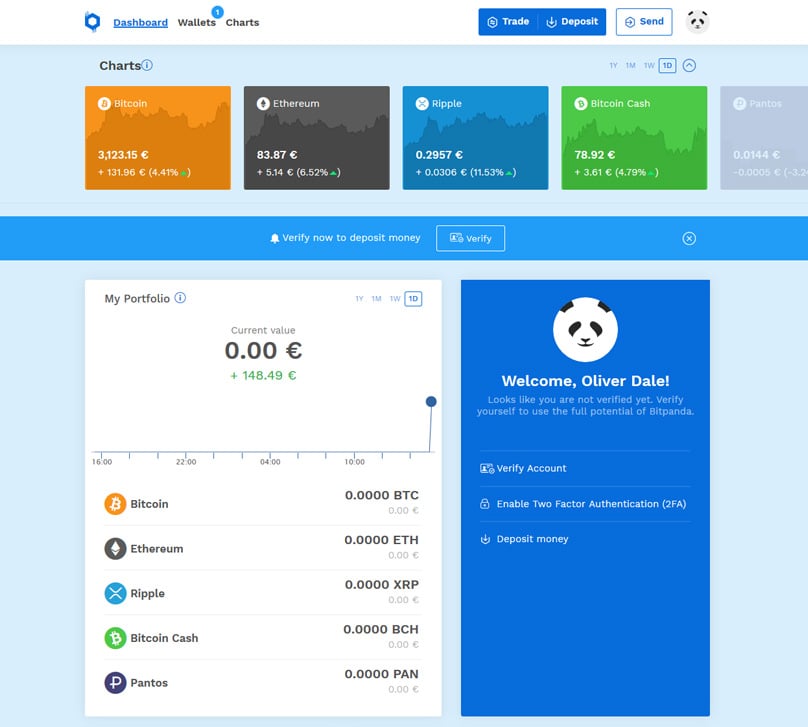Click the portfolio chart data point marker
The width and height of the screenshot is (808, 727).
tap(431, 401)
